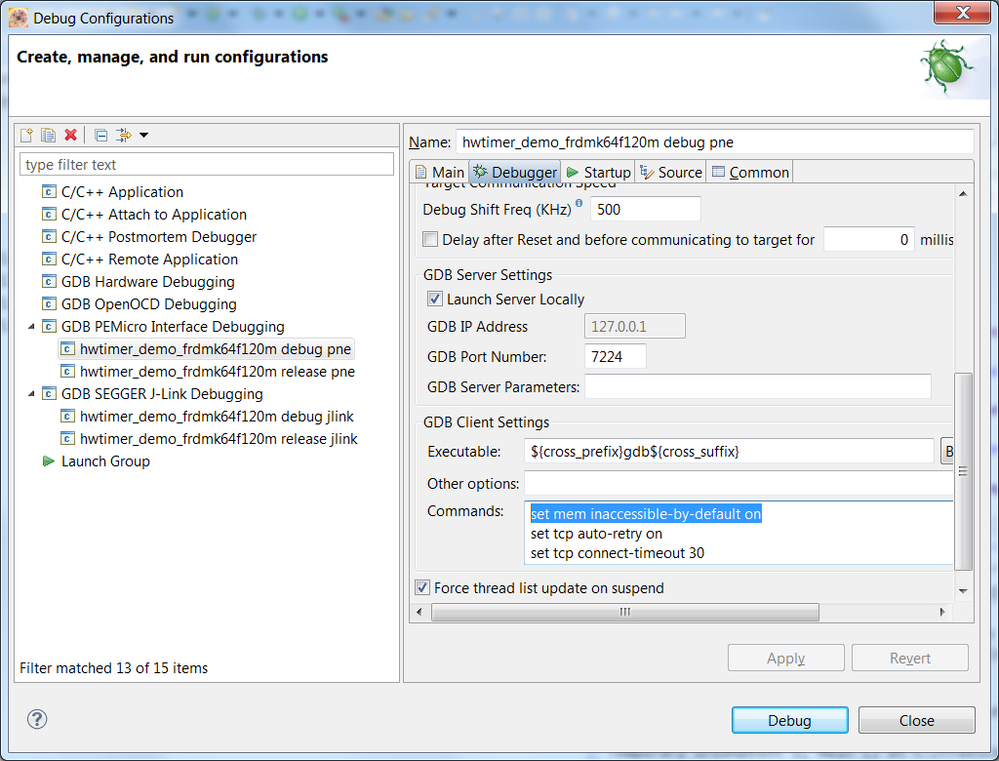Toggle Force thread list update on suspend
Viewport: 999px width, 761px height.
tap(423, 588)
